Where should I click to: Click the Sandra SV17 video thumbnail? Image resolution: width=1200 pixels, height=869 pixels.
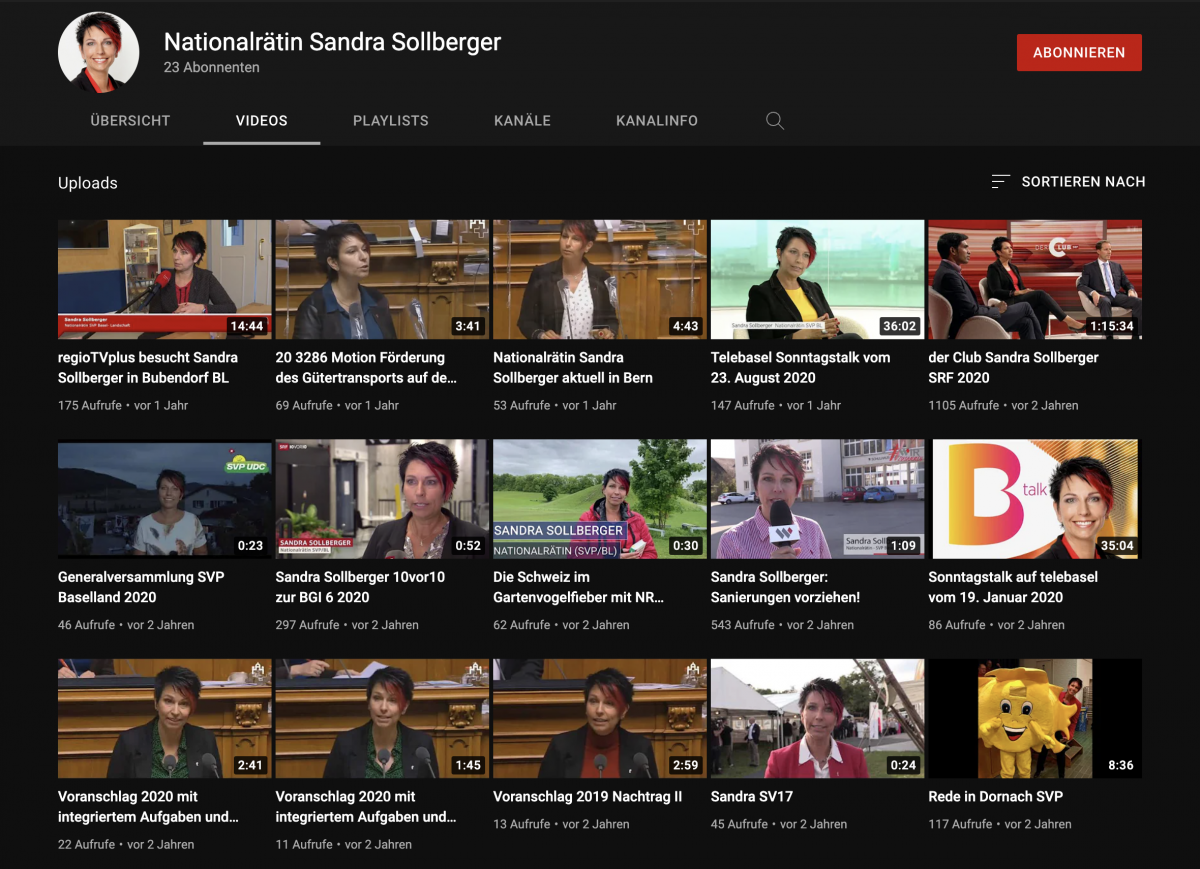(x=817, y=718)
